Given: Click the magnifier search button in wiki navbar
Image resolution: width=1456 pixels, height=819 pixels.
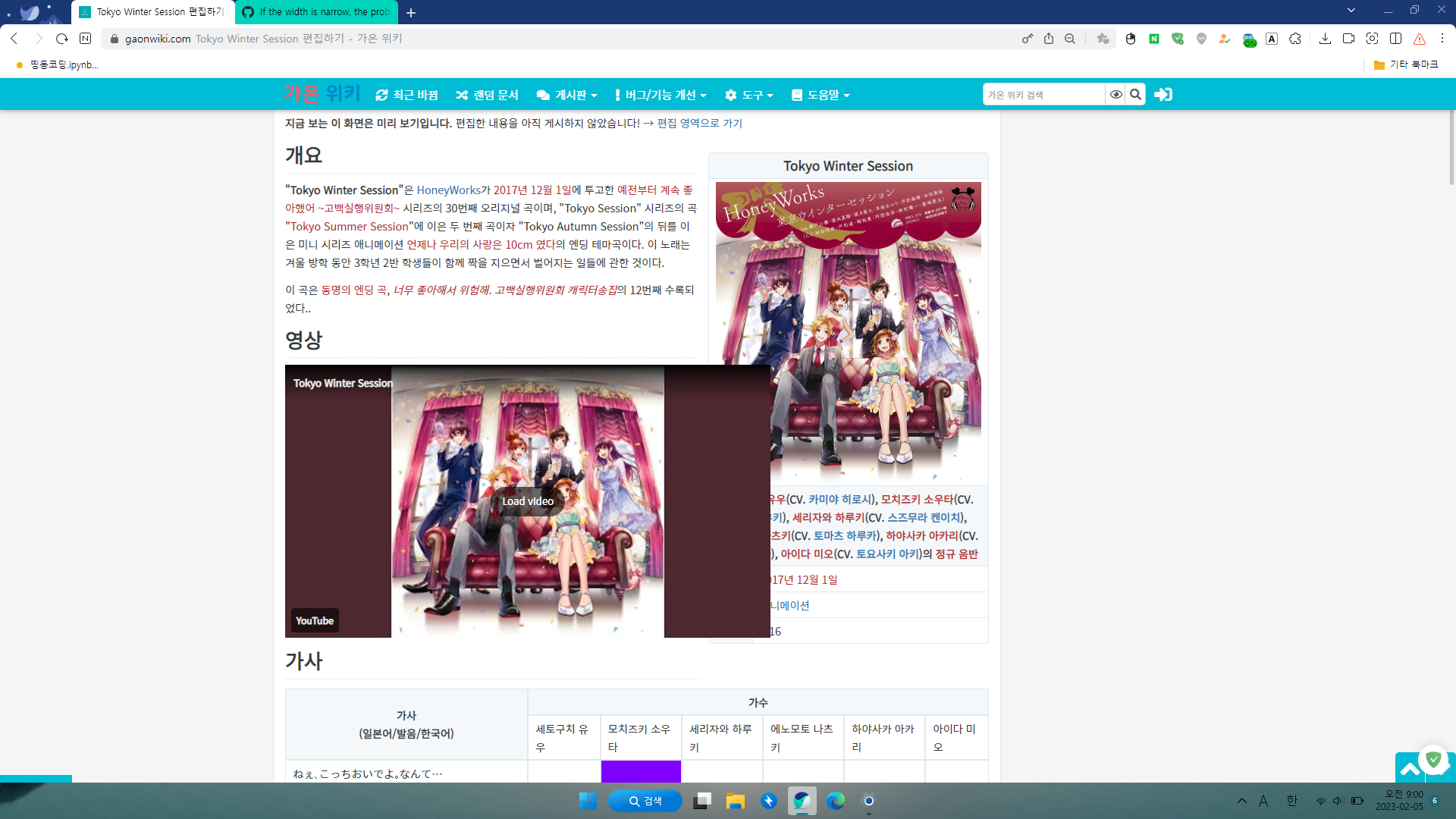Looking at the screenshot, I should click(x=1135, y=95).
